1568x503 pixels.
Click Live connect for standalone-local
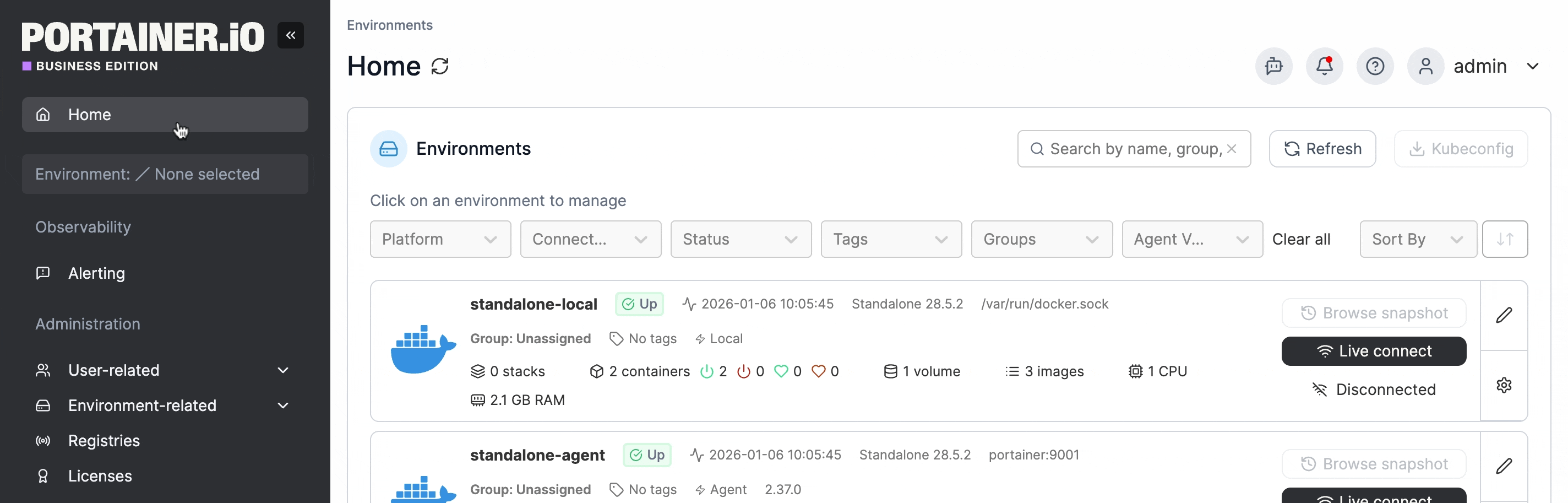tap(1373, 351)
